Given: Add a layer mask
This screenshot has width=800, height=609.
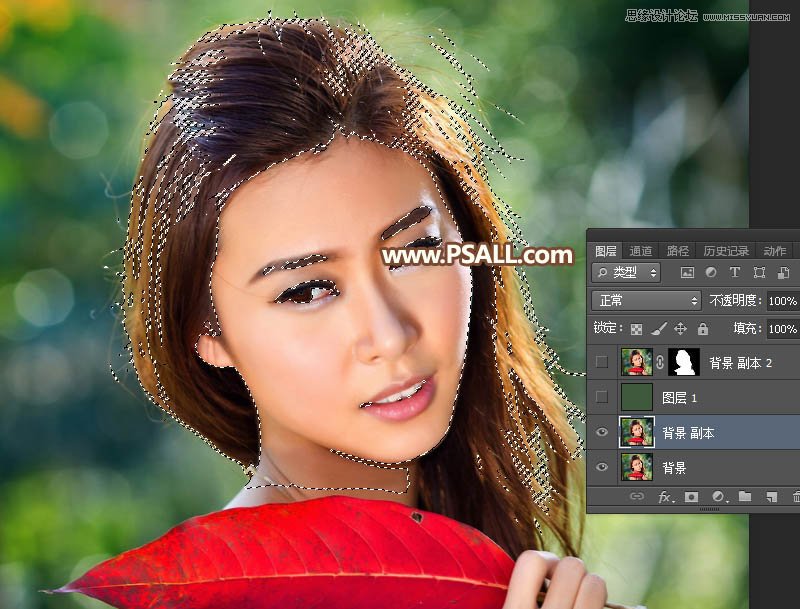Looking at the screenshot, I should tap(691, 496).
